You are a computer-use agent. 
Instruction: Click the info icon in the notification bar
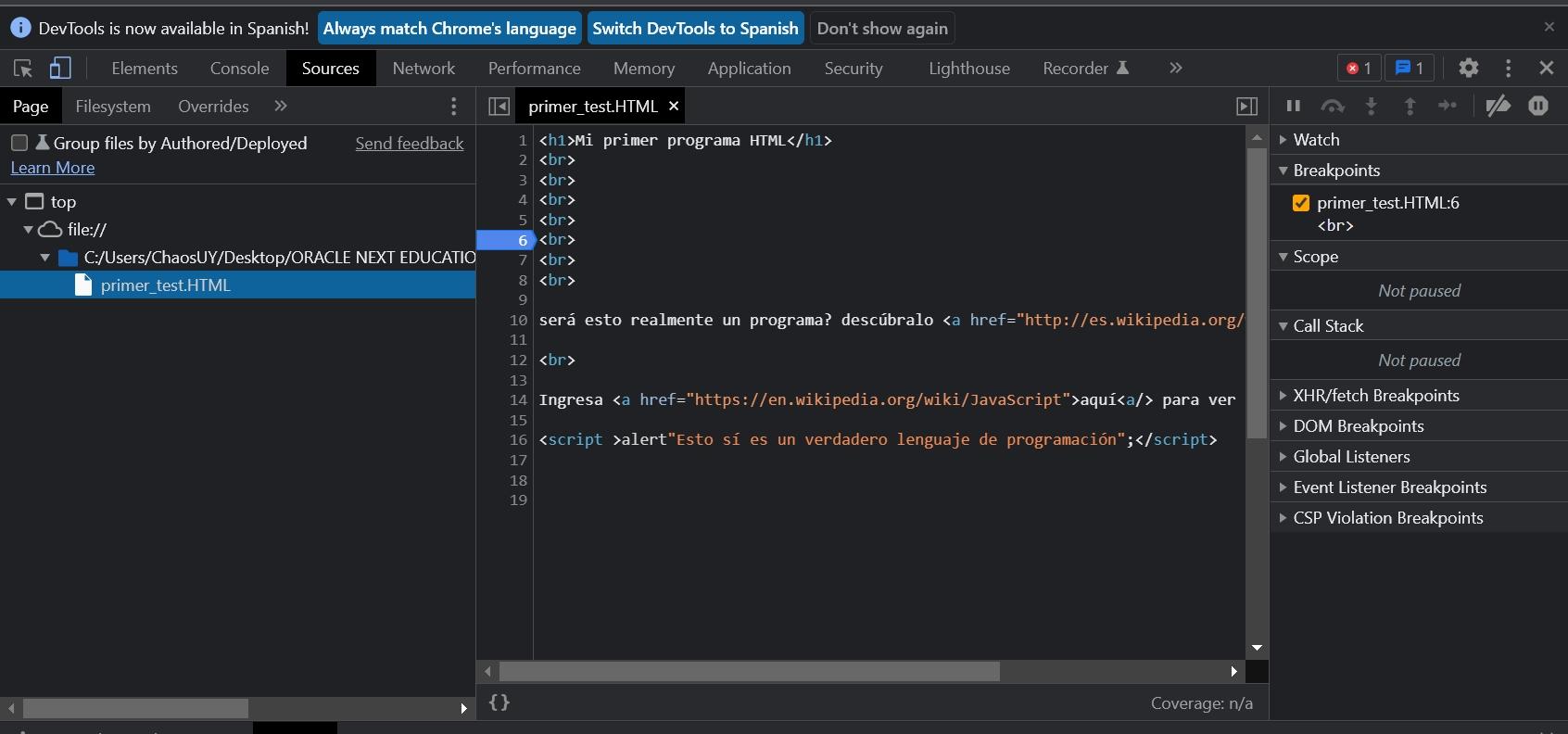[x=20, y=28]
